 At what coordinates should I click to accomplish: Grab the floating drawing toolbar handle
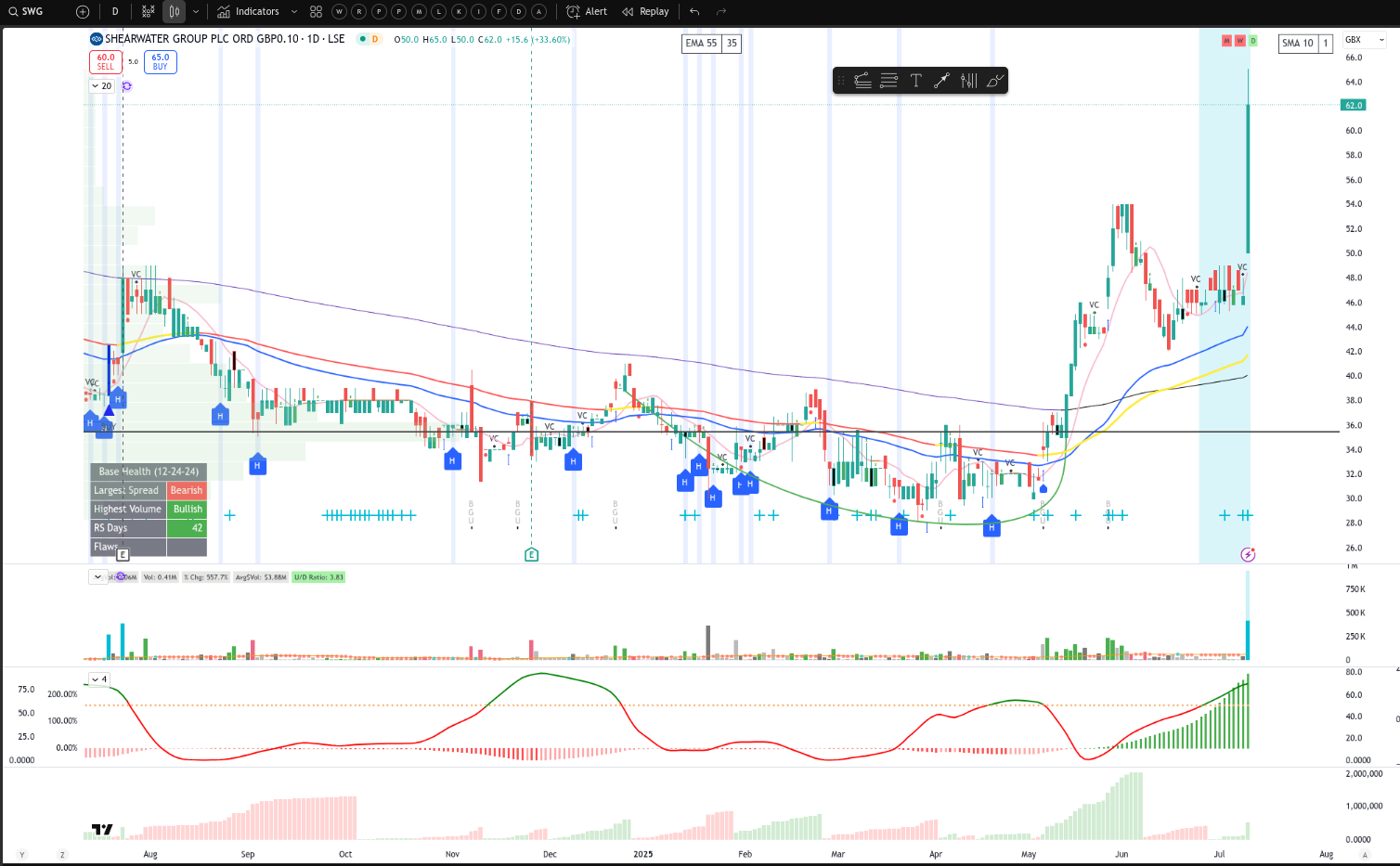(841, 81)
